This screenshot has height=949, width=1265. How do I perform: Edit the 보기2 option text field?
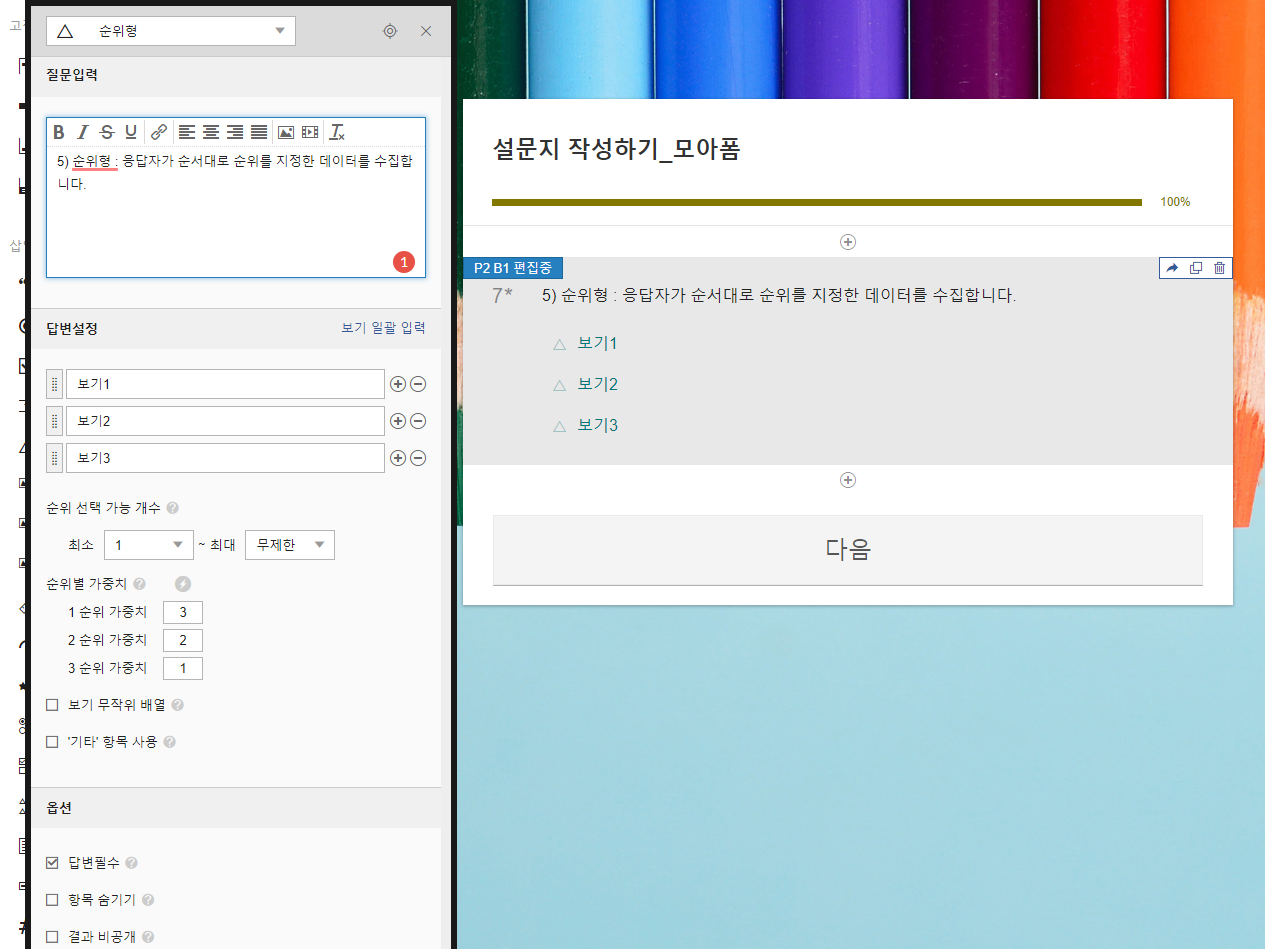pyautogui.click(x=225, y=421)
